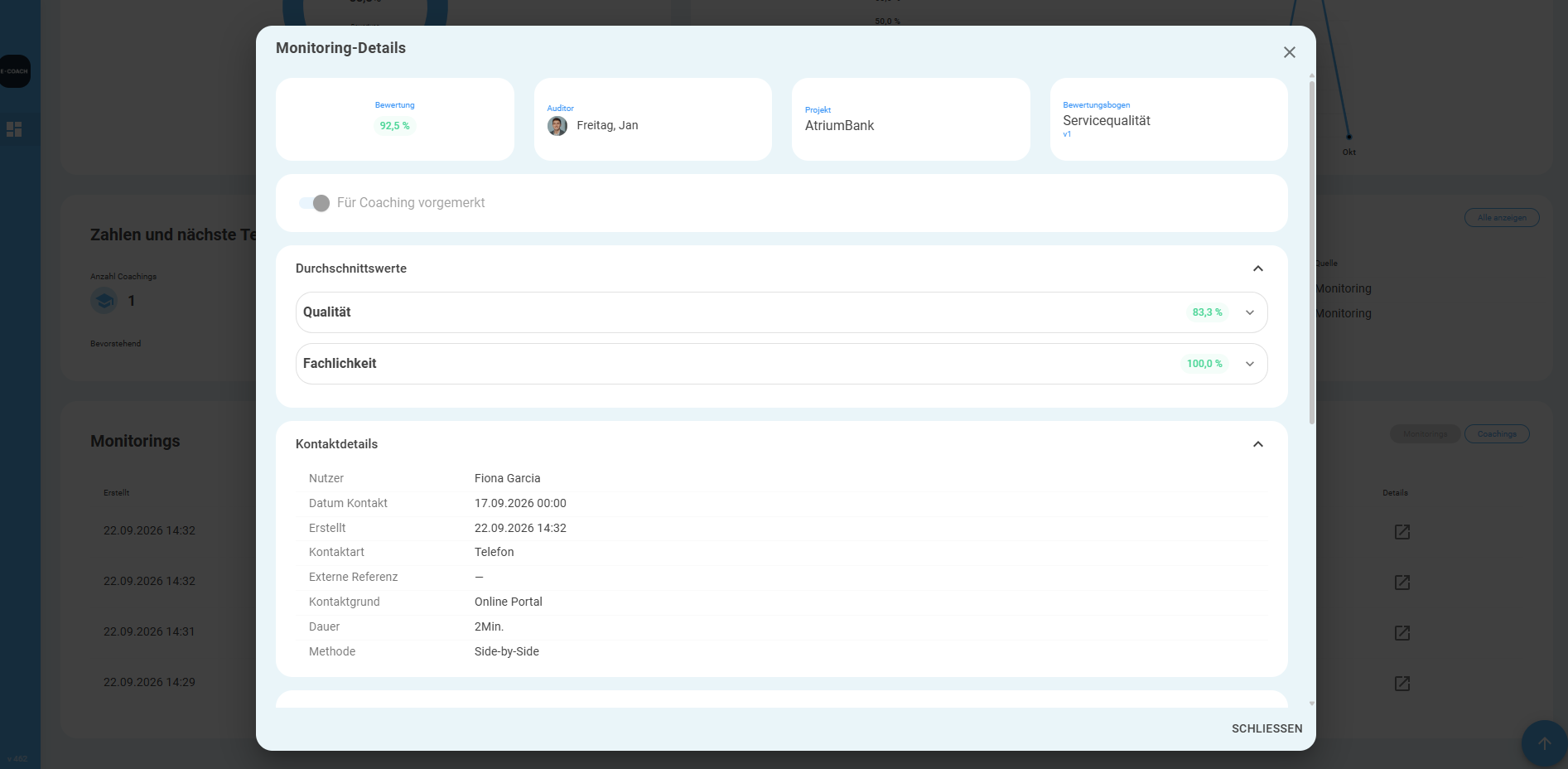The image size is (1568, 769).
Task: Click the Side-by-Side Methode value
Action: point(506,651)
